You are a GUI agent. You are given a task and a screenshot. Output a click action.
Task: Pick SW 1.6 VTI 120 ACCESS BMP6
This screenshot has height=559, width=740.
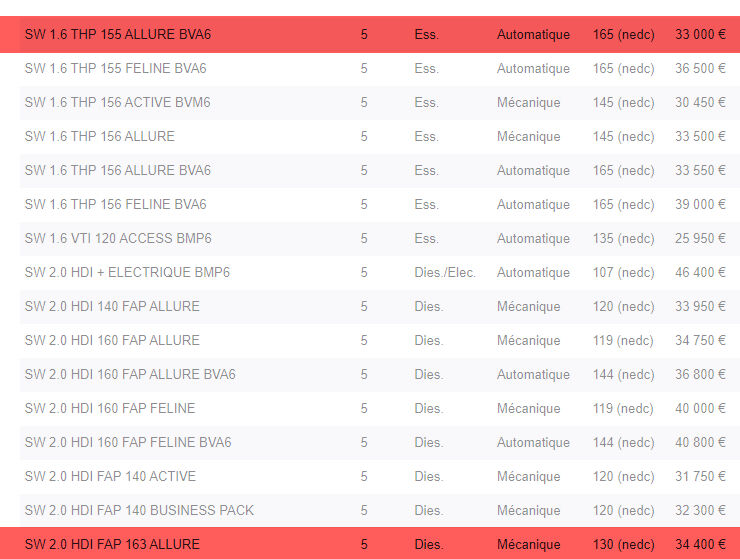380,238
